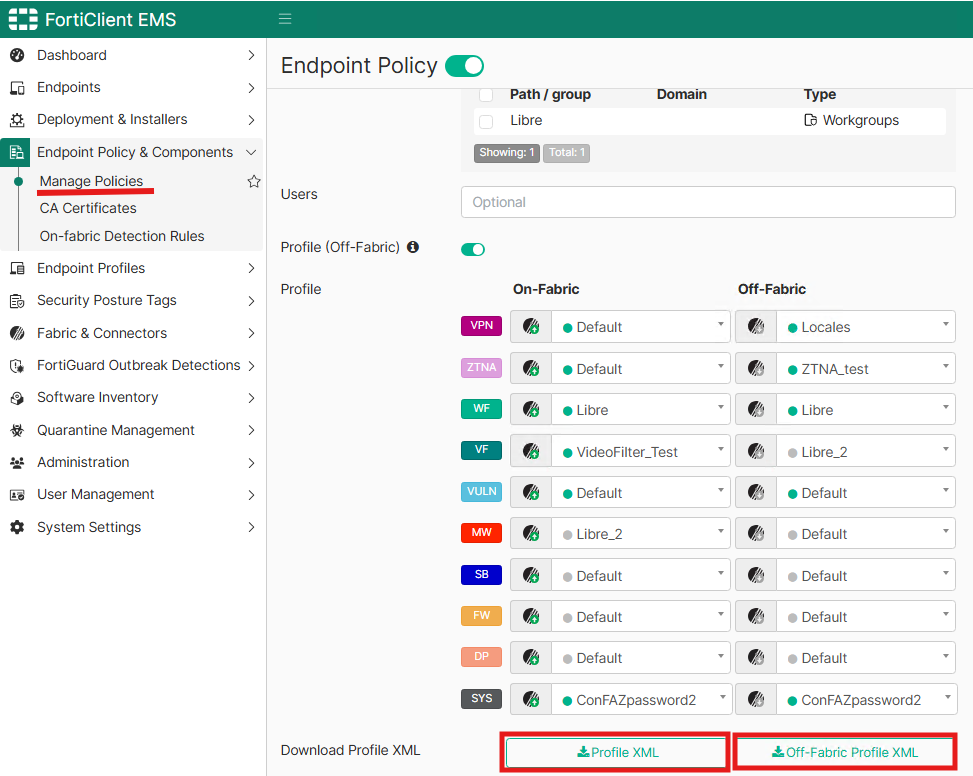
Task: Open the On-Fabric VPN Default dropdown
Action: tap(640, 326)
